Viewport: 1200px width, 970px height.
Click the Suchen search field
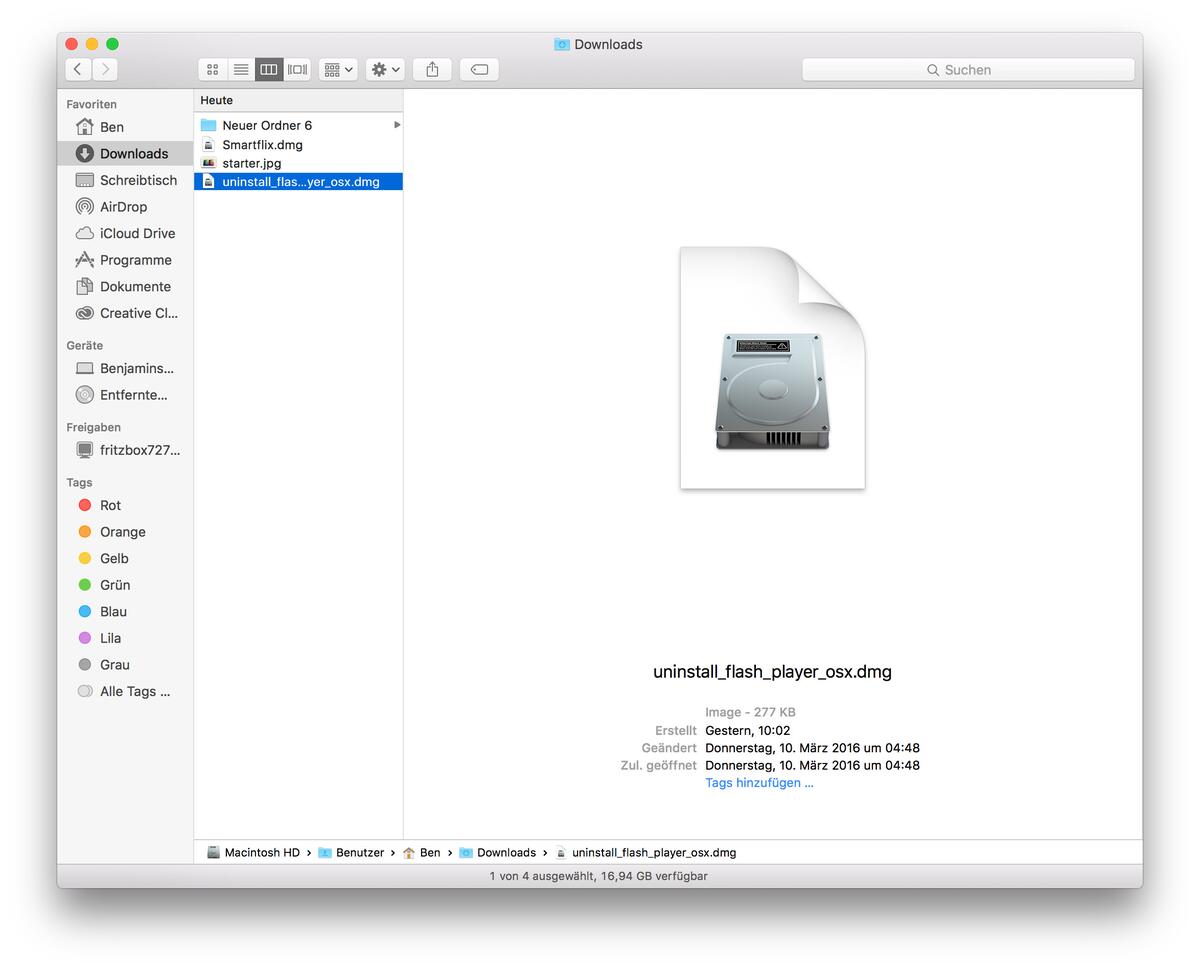(967, 70)
